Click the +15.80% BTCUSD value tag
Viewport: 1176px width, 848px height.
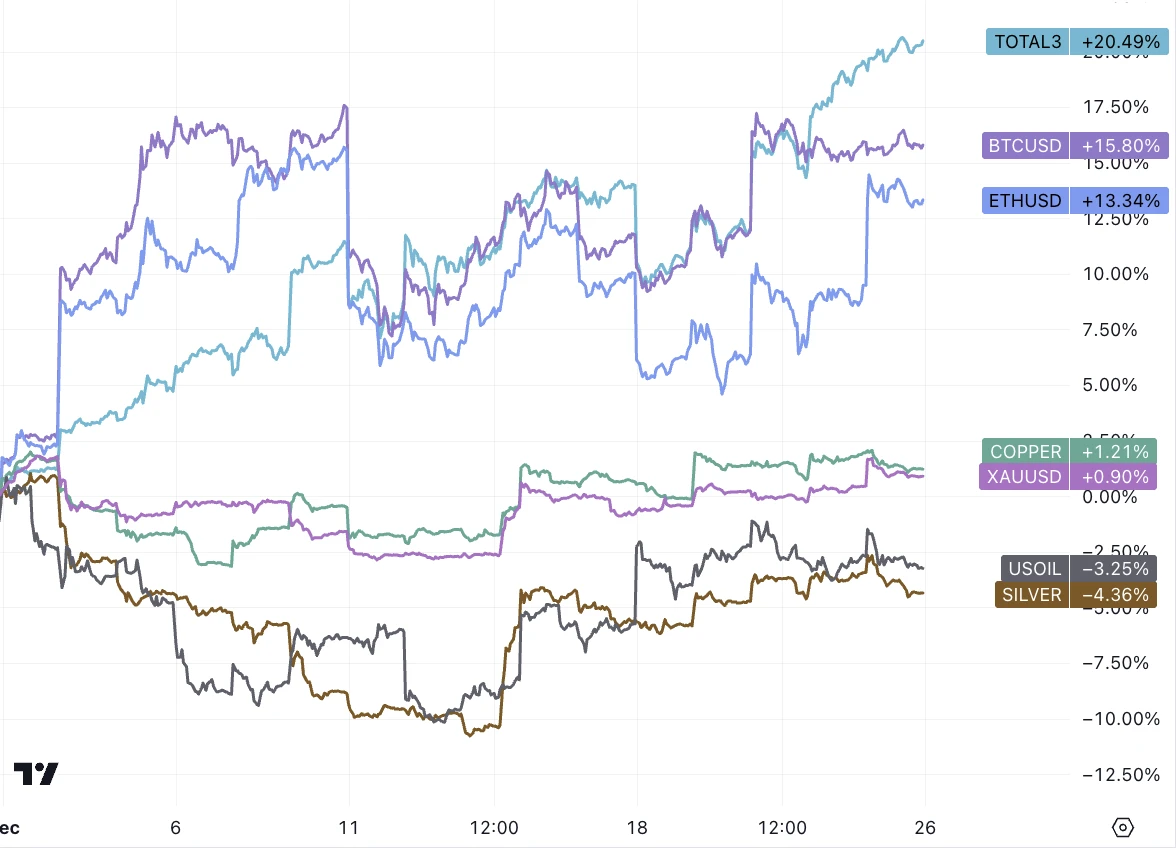point(1116,146)
